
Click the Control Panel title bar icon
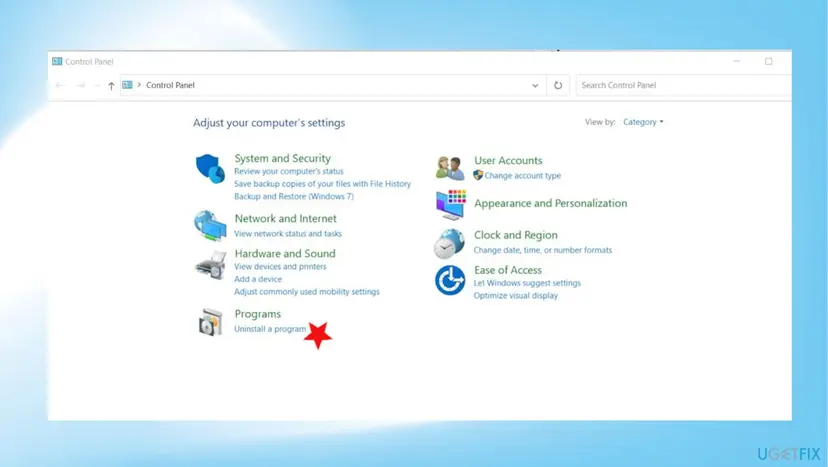(x=57, y=61)
